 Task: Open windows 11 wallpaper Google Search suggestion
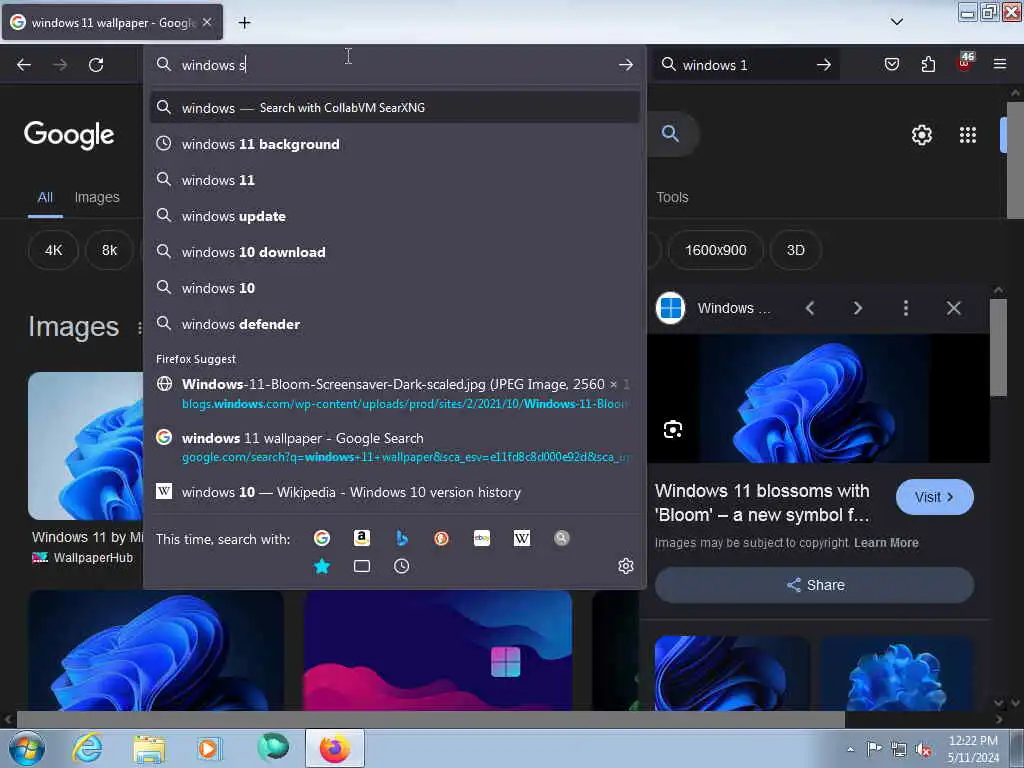394,447
